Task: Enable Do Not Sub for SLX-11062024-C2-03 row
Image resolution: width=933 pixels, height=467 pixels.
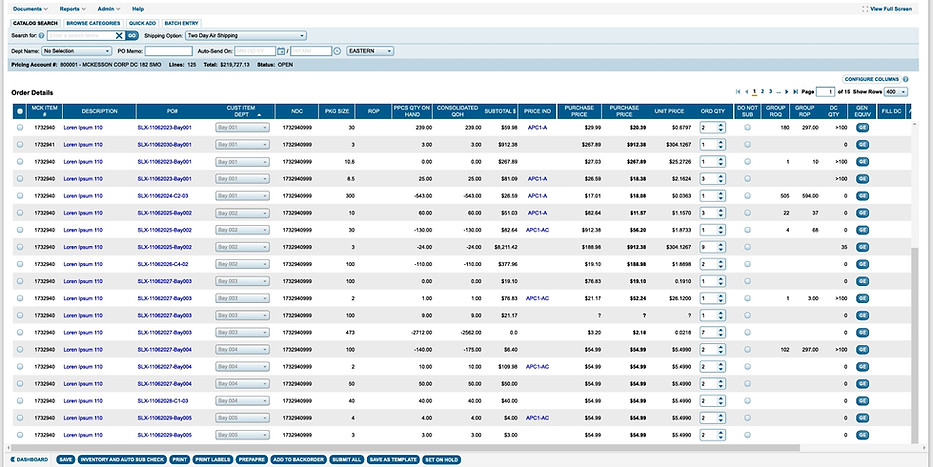Action: coord(747,196)
